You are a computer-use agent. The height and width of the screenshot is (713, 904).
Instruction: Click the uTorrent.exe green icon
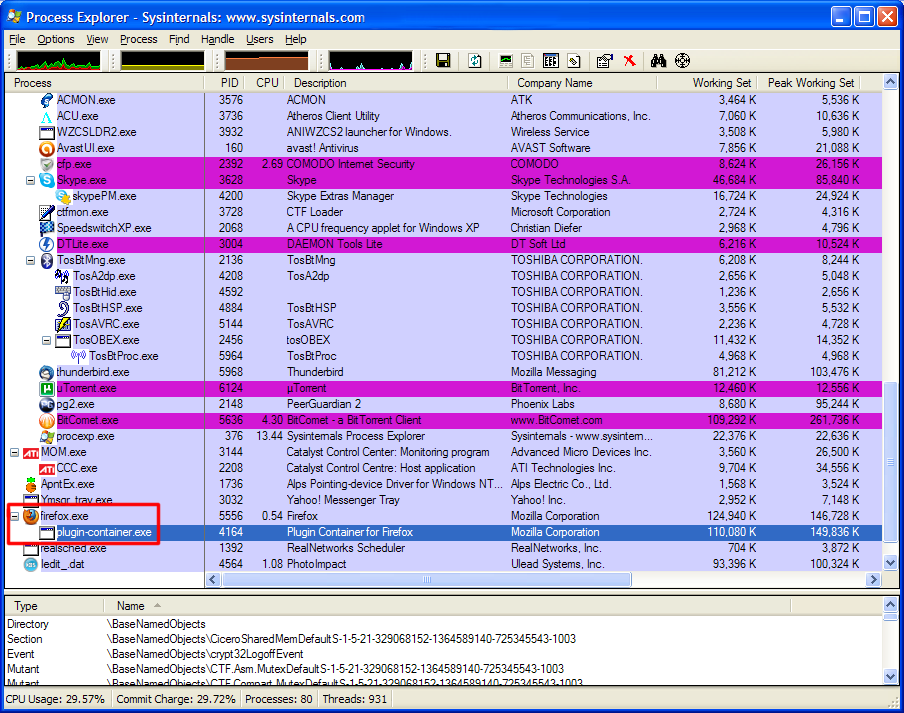47,388
